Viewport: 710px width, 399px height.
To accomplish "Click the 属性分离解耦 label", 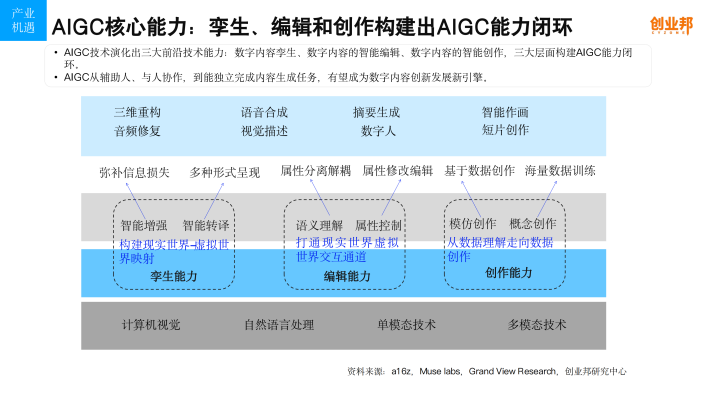I will [316, 171].
